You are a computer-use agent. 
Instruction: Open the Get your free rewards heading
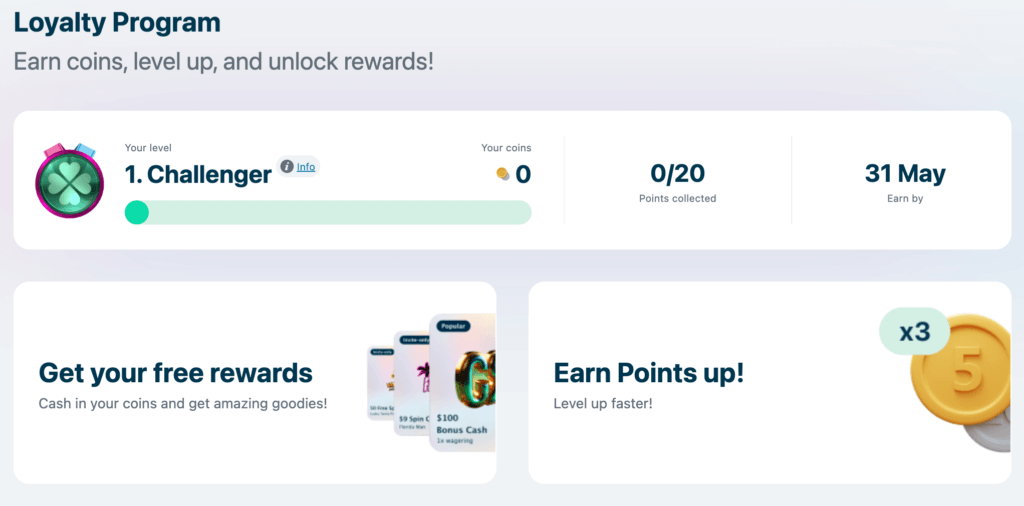(x=176, y=374)
